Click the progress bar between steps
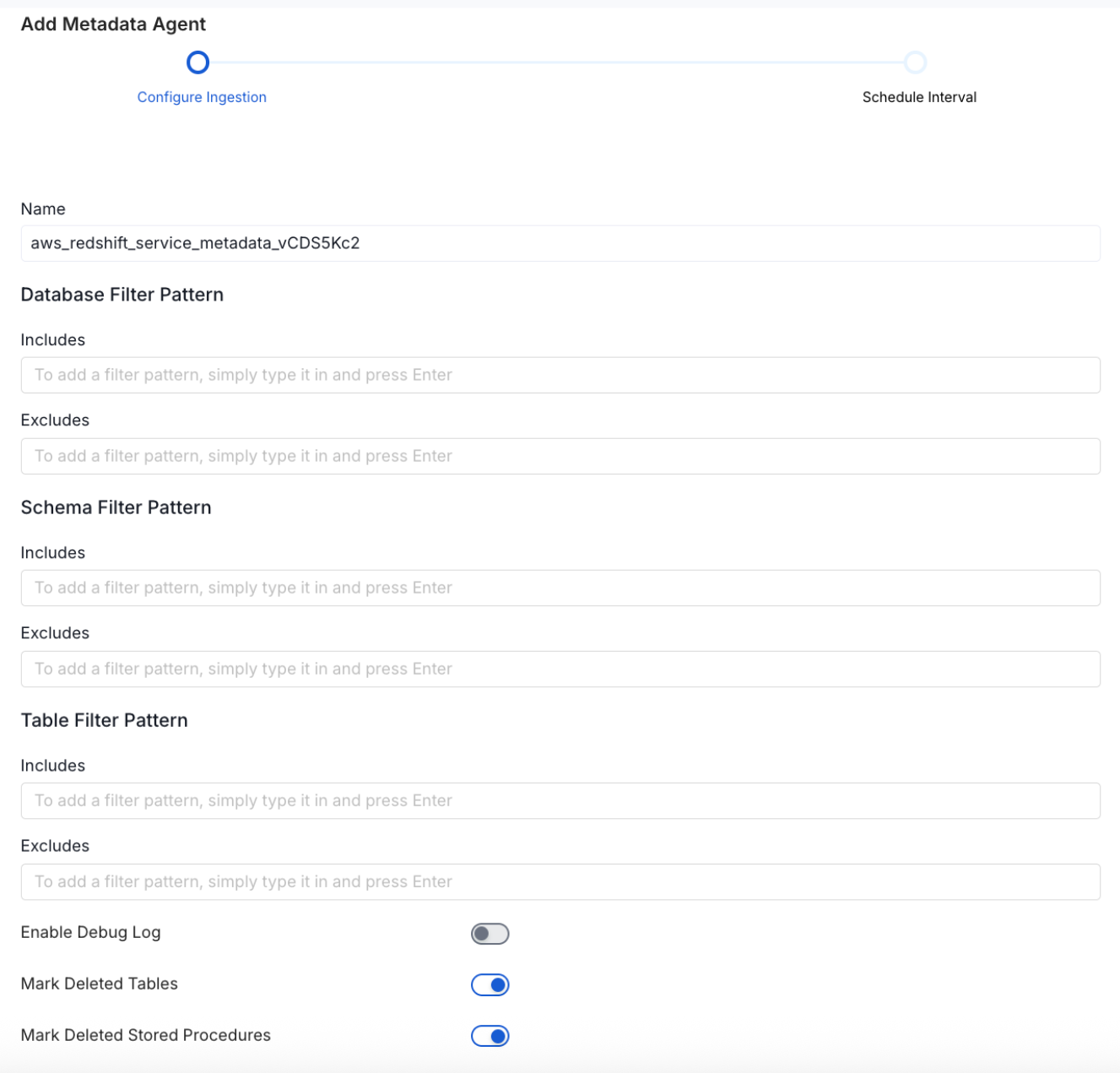This screenshot has height=1073, width=1120. (x=557, y=62)
